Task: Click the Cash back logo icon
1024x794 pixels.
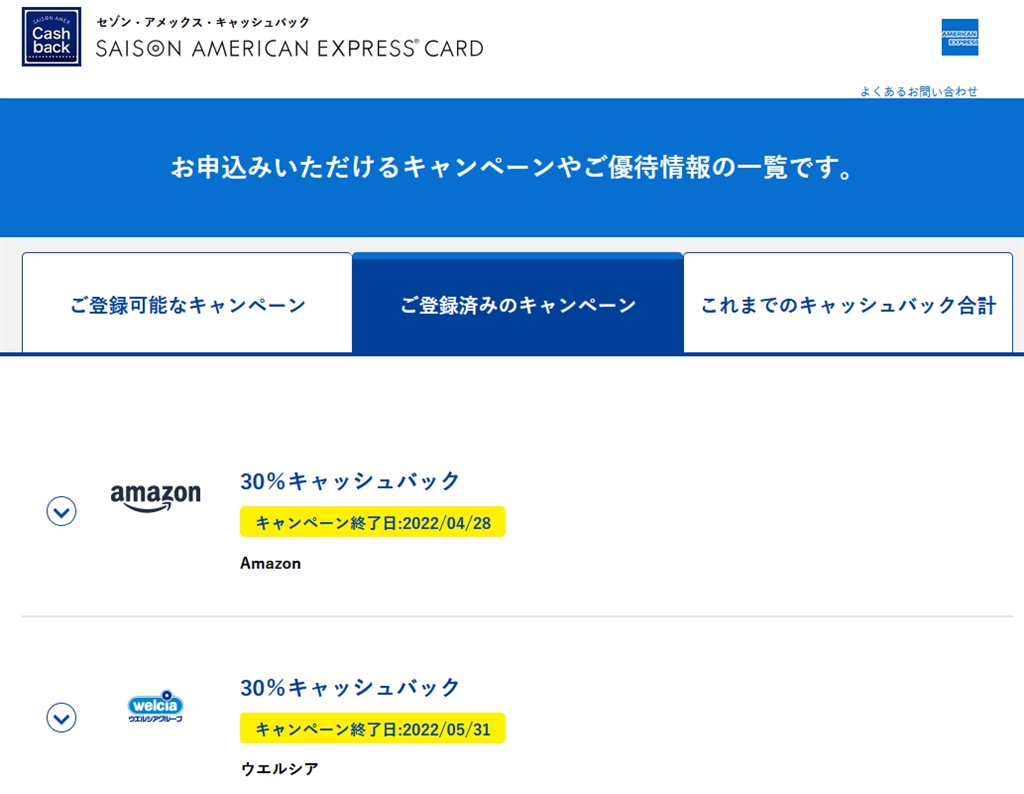Action: [x=51, y=37]
